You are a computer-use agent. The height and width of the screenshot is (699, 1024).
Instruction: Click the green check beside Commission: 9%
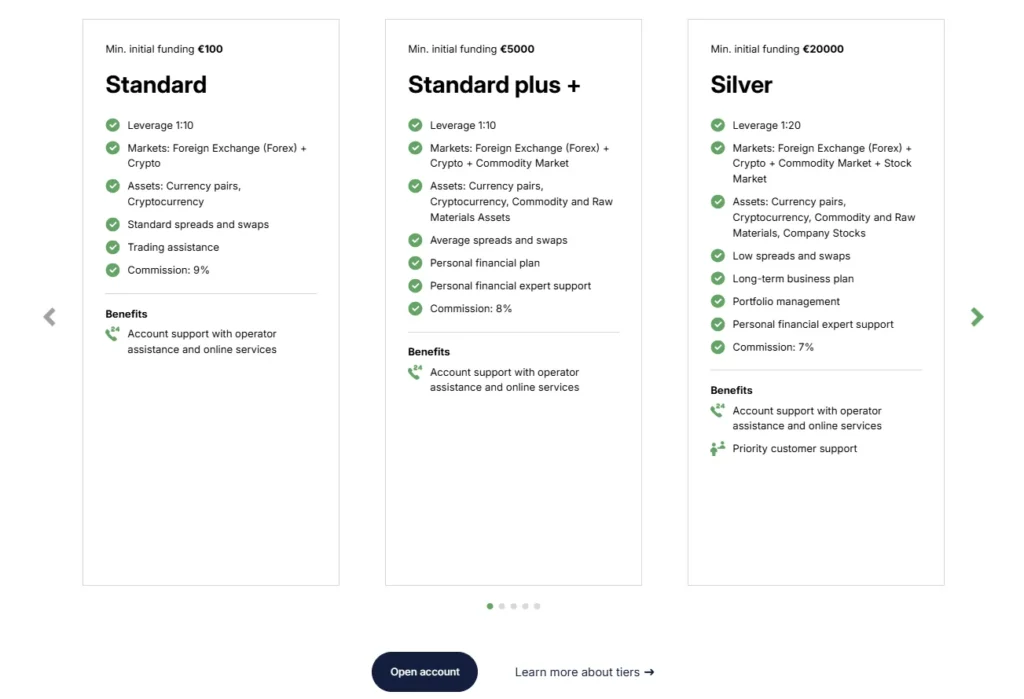(x=113, y=270)
